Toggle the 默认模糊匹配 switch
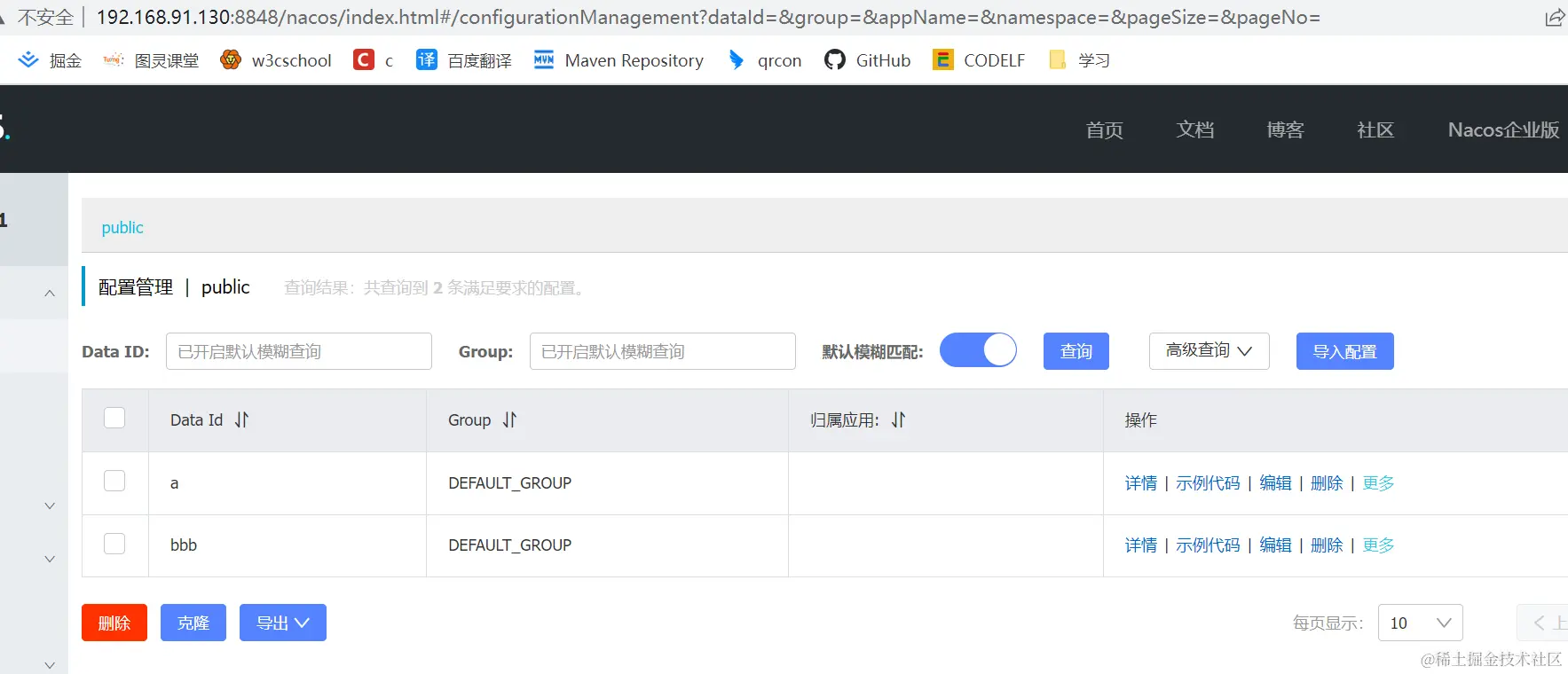 tap(978, 350)
